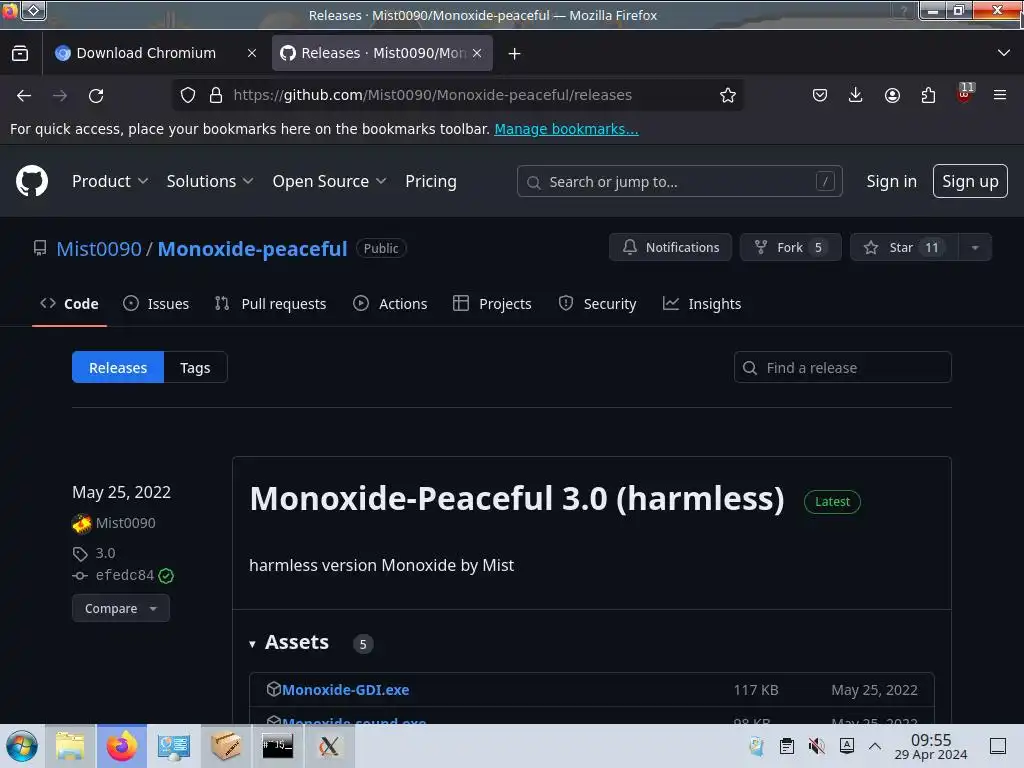Click Sign up button
Screen dimensions: 1024x768
(x=970, y=182)
